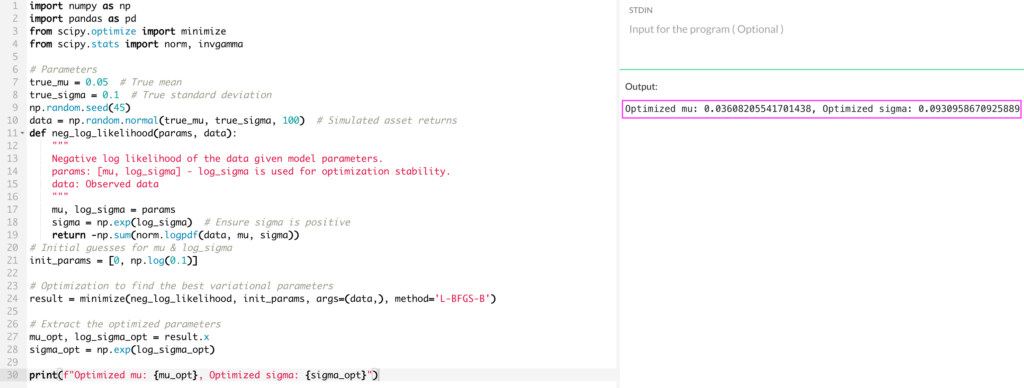Image resolution: width=1024 pixels, height=388 pixels.
Task: Click the '# Initial guesses' comment line
Action: click(x=131, y=248)
